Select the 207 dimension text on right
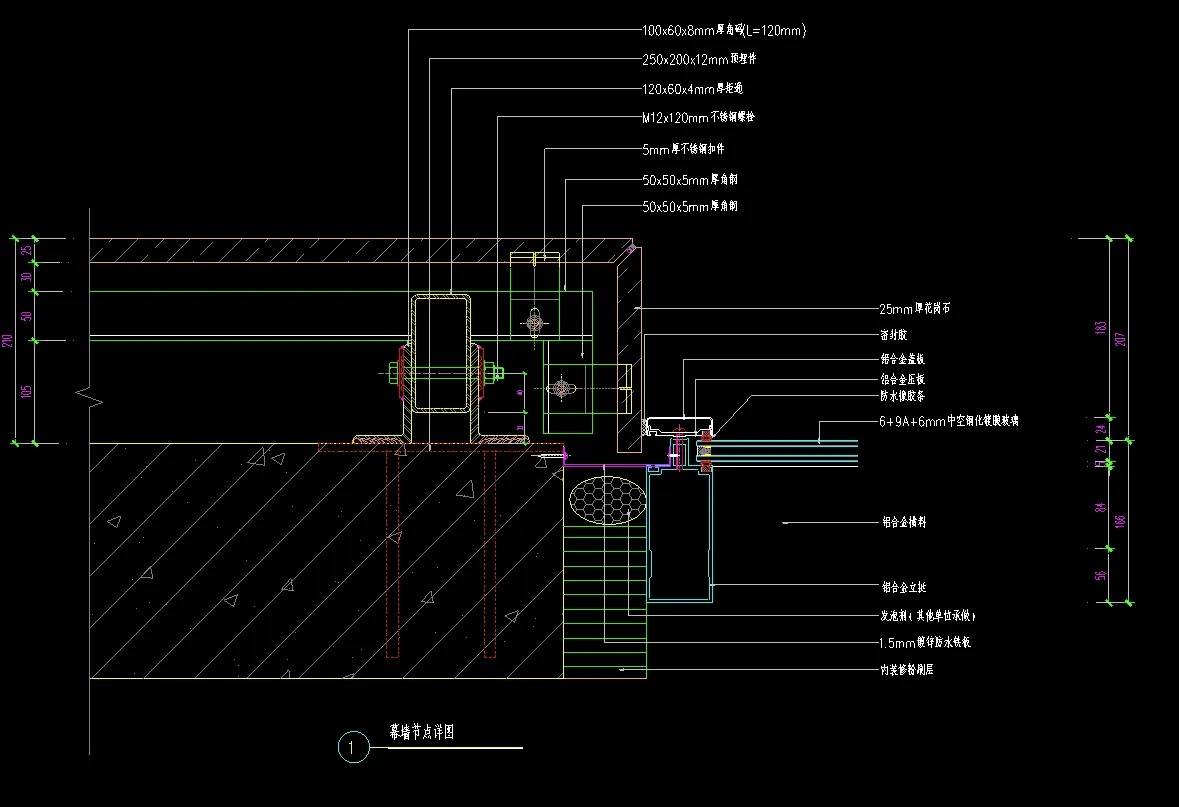 1120,340
